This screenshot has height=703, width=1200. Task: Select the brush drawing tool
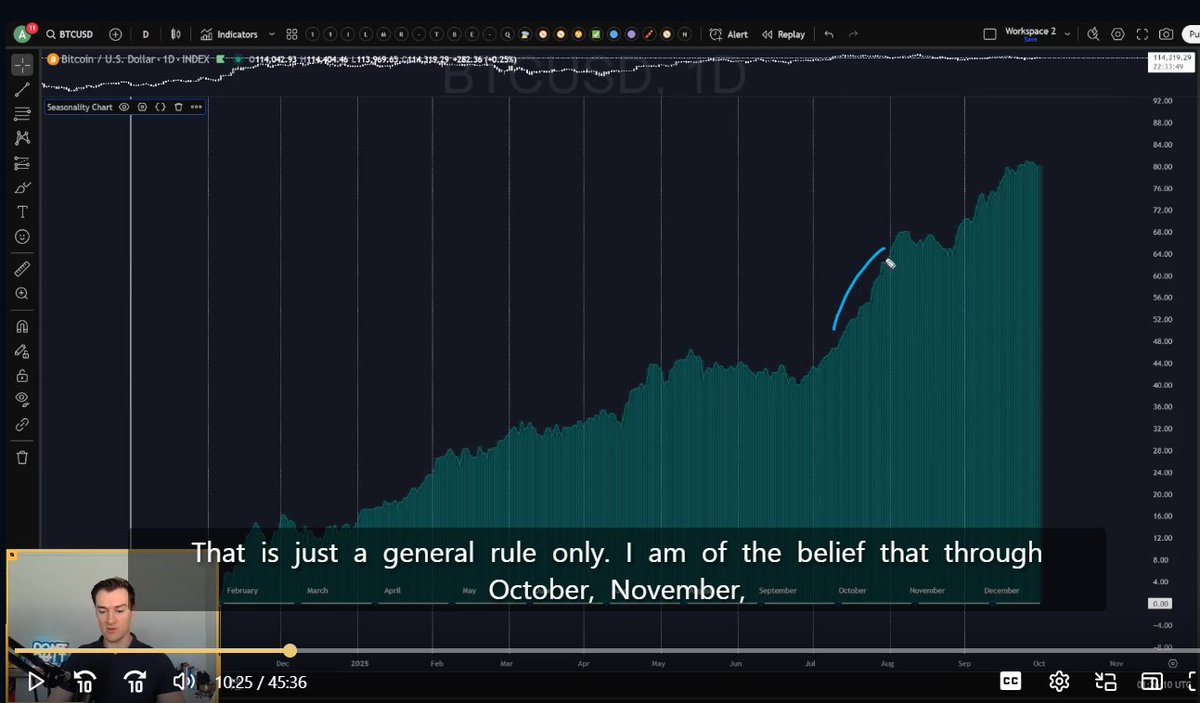(22, 187)
